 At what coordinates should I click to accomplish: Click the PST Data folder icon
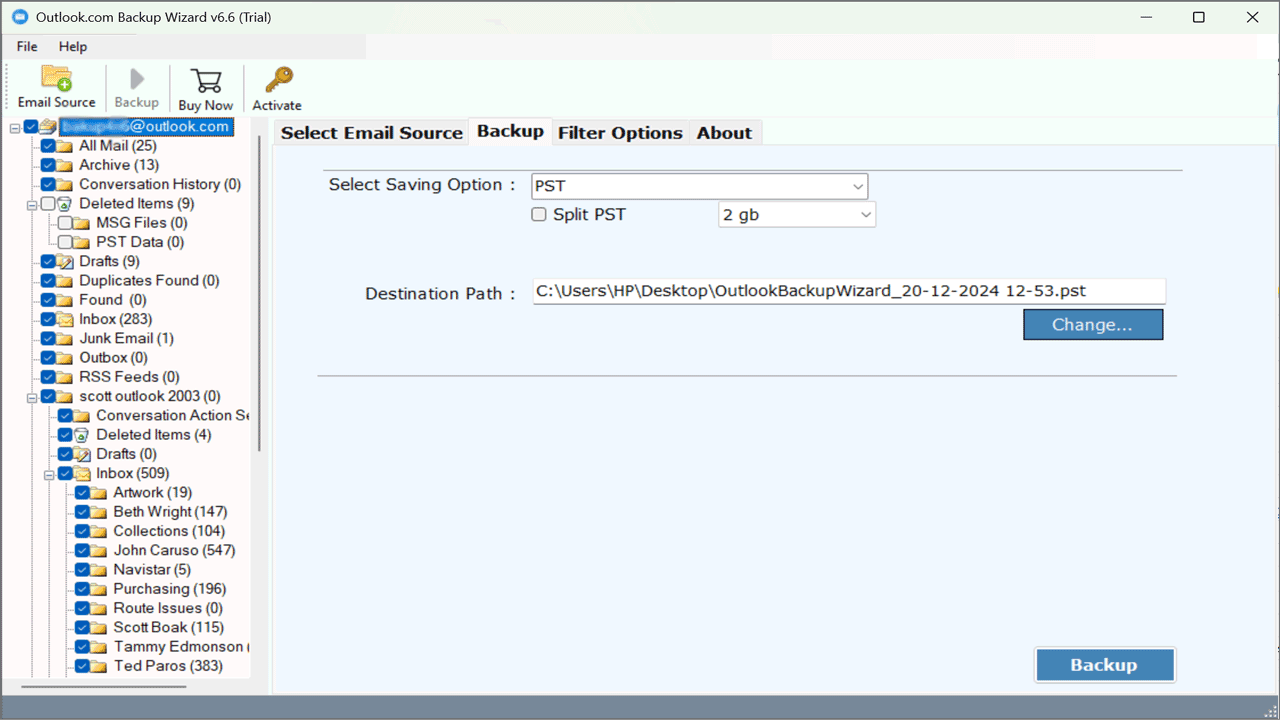pyautogui.click(x=81, y=242)
